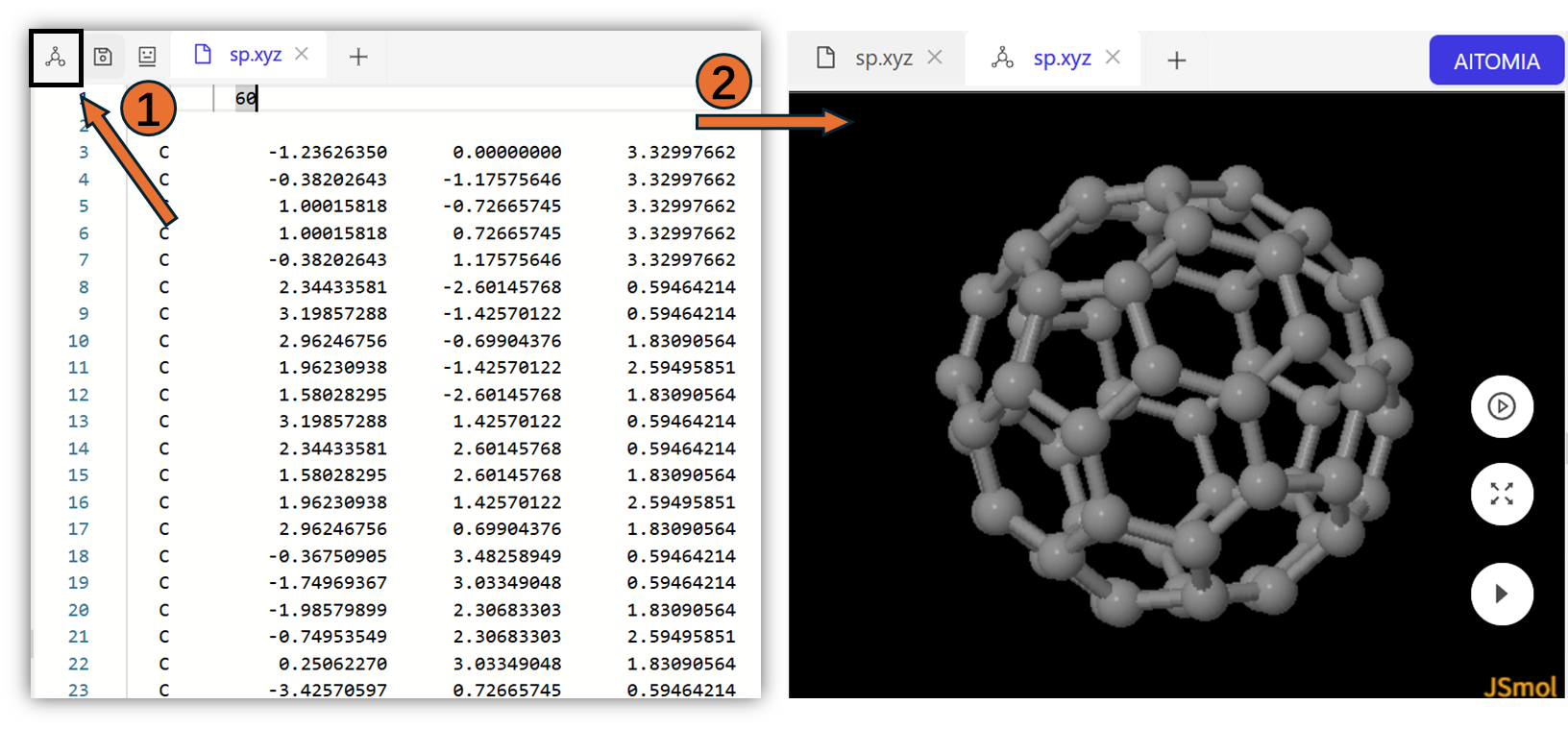Click value 1.17575646 on line 7
The width and height of the screenshot is (1568, 729).
click(507, 259)
